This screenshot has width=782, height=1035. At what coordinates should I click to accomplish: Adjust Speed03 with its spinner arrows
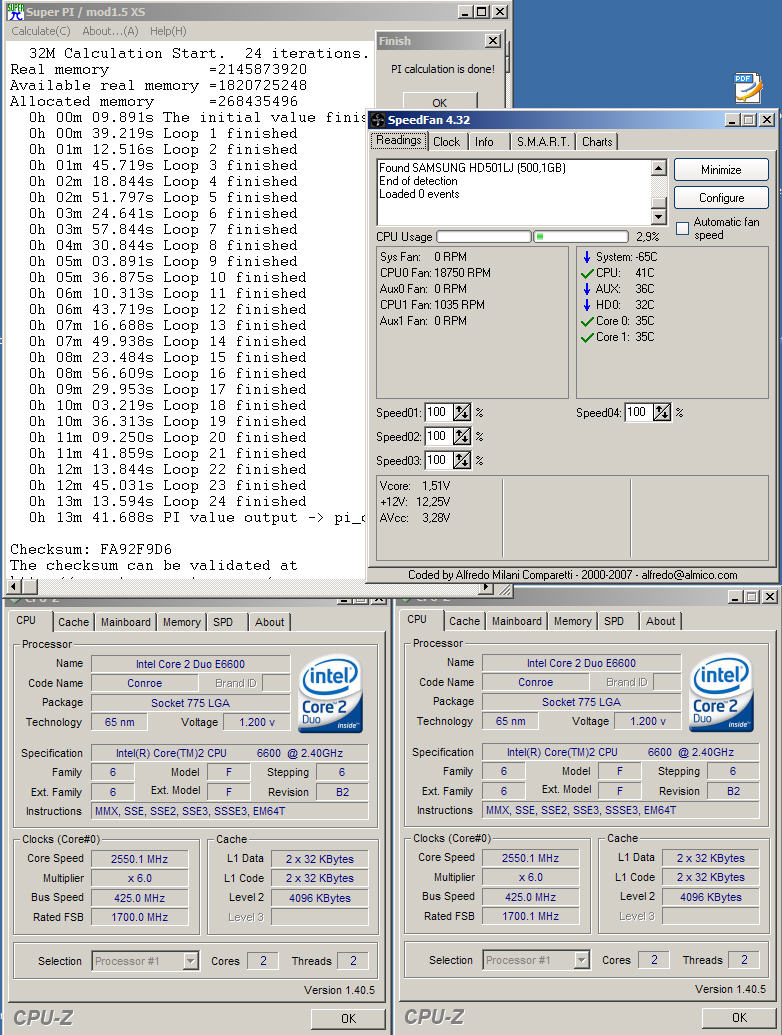point(462,460)
